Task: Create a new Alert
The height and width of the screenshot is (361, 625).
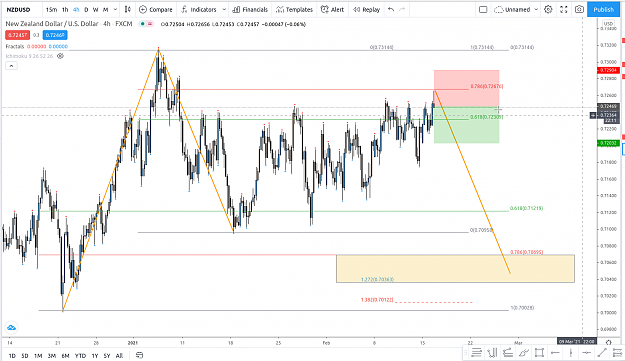Action: point(332,10)
